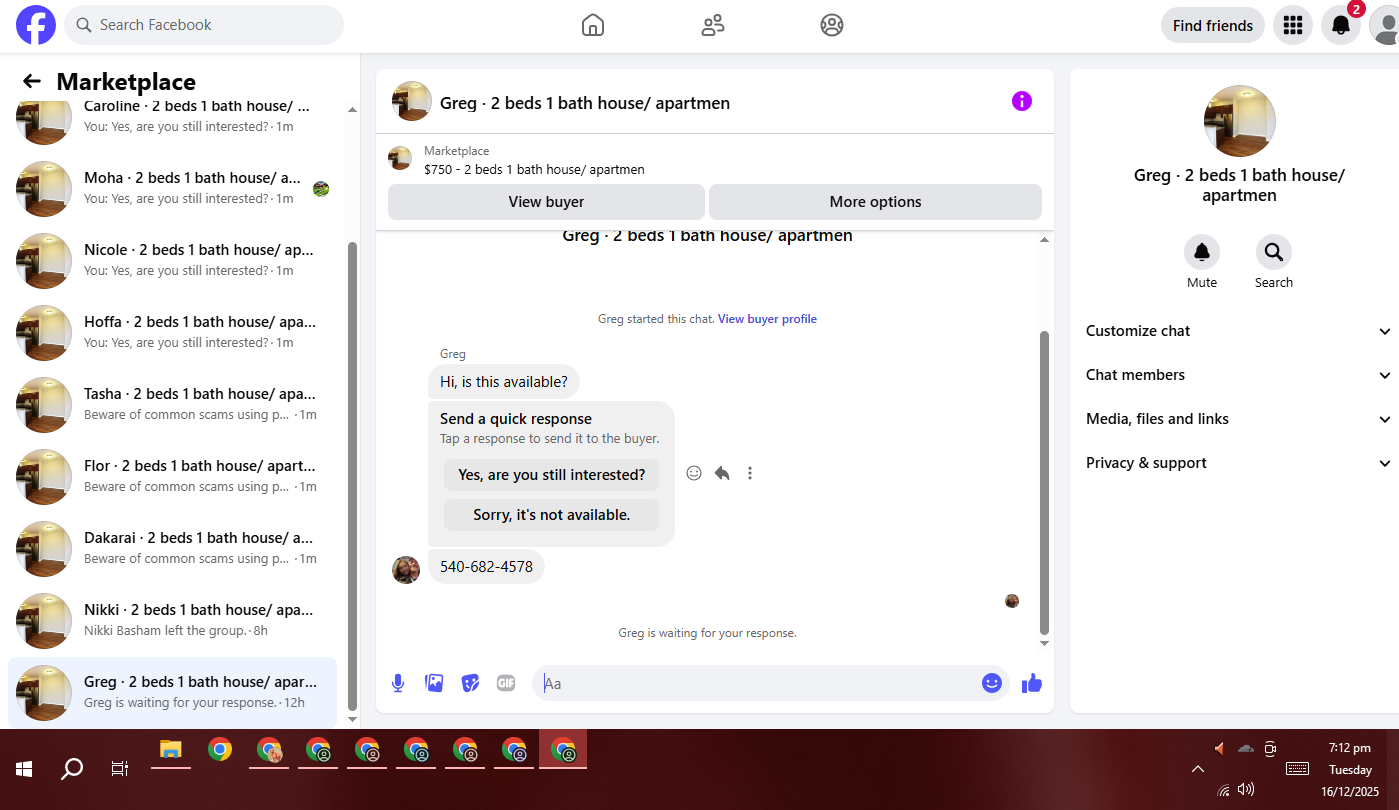Open Nikki's conversation

click(172, 620)
